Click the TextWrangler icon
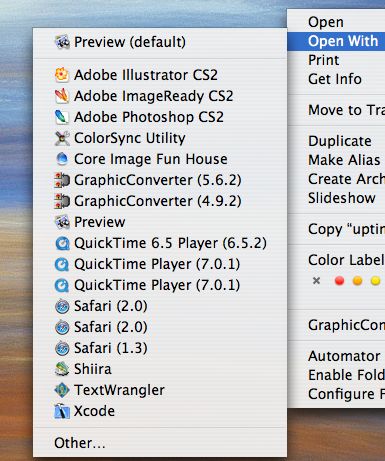Image resolution: width=385 pixels, height=461 pixels. click(62, 390)
